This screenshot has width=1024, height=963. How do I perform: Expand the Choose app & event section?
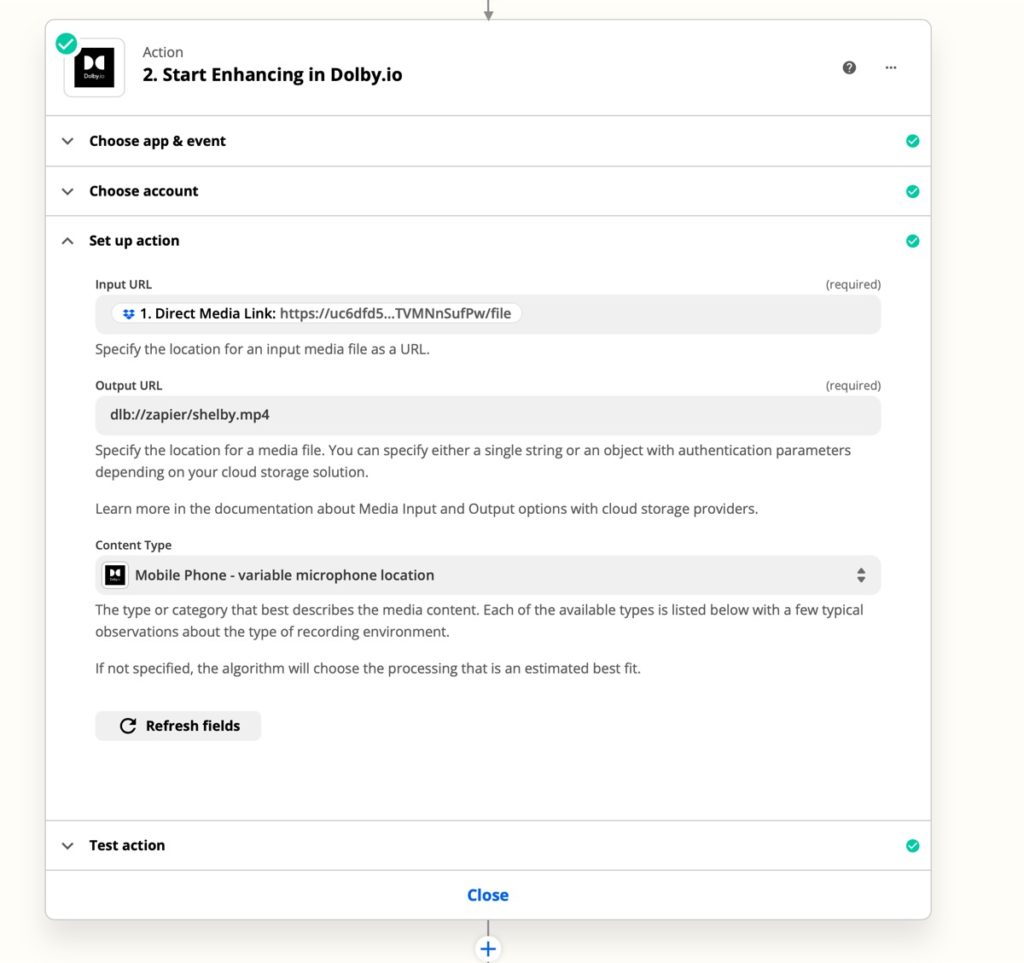(x=488, y=141)
